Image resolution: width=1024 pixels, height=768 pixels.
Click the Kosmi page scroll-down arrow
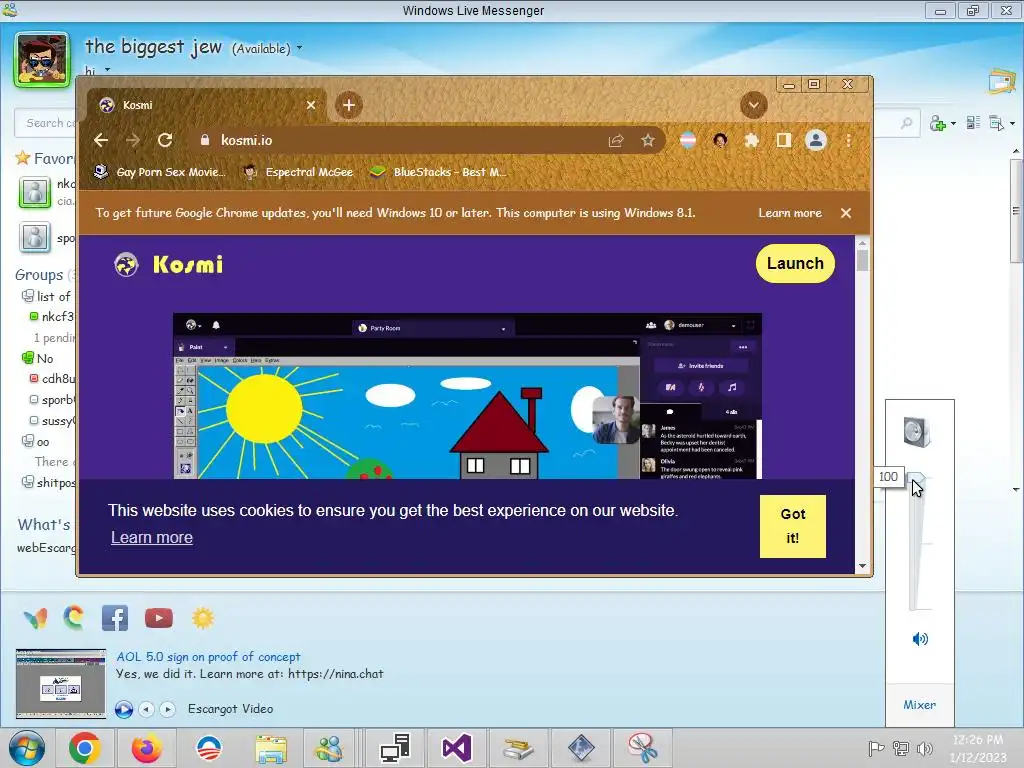862,566
